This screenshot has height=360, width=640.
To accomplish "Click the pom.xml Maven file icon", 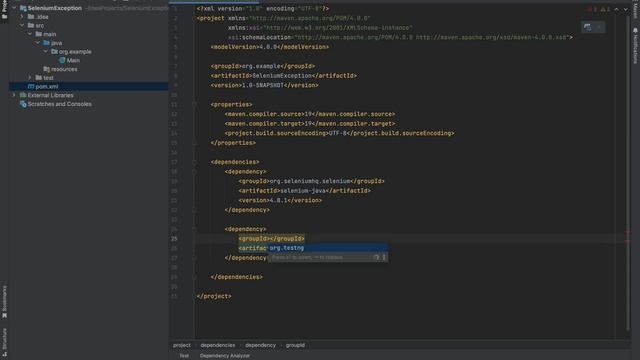I will point(31,87).
